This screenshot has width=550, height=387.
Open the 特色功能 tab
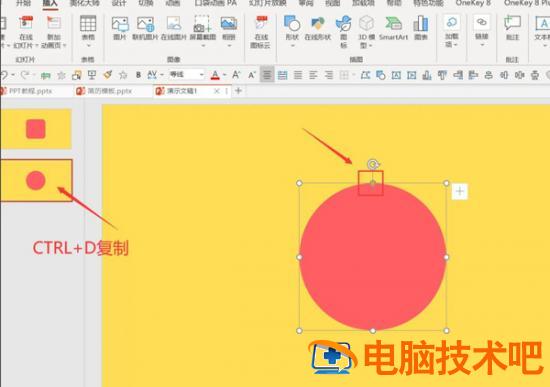[x=428, y=4]
